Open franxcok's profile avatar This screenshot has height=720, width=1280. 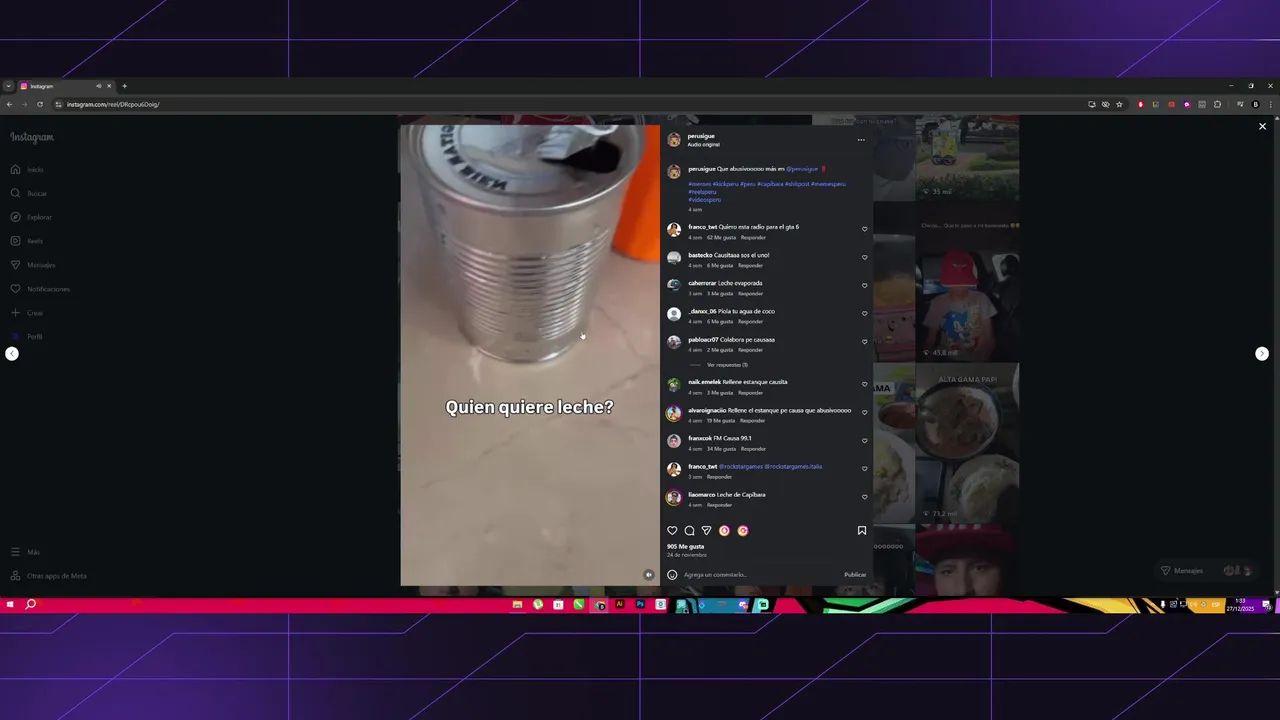click(x=674, y=441)
